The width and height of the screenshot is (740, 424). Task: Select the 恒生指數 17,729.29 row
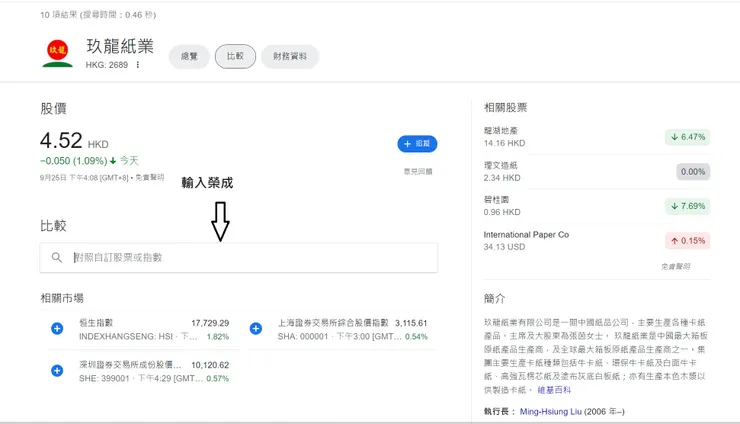[x=143, y=329]
